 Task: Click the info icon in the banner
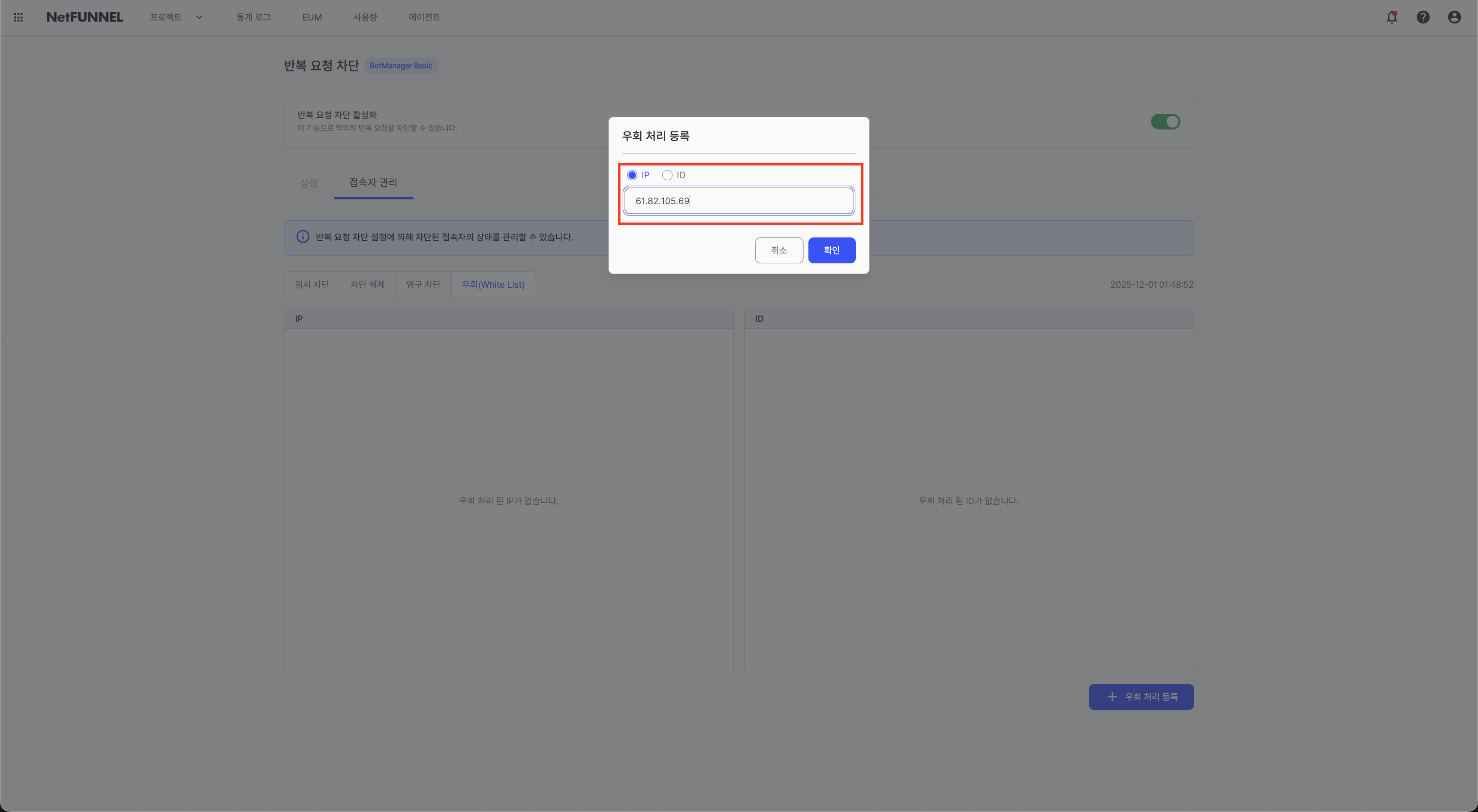point(303,236)
